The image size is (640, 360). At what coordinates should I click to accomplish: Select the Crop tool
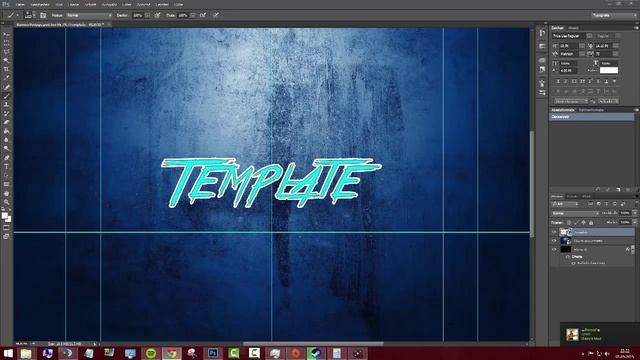6,69
